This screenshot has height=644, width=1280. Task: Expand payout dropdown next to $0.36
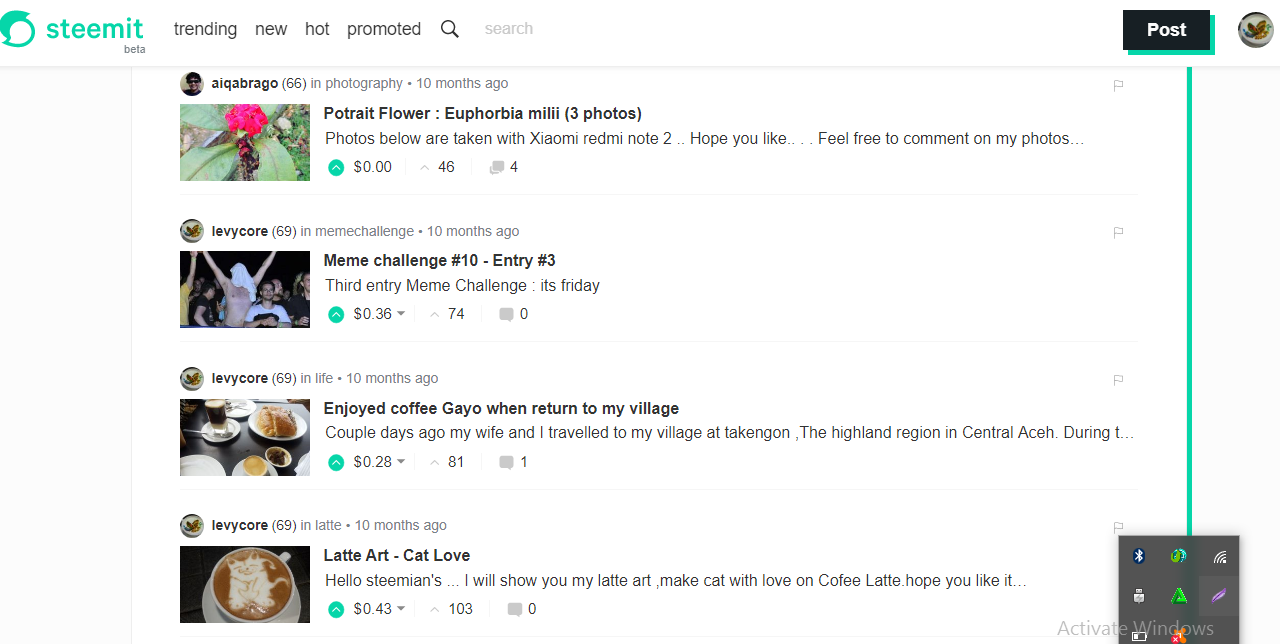401,314
